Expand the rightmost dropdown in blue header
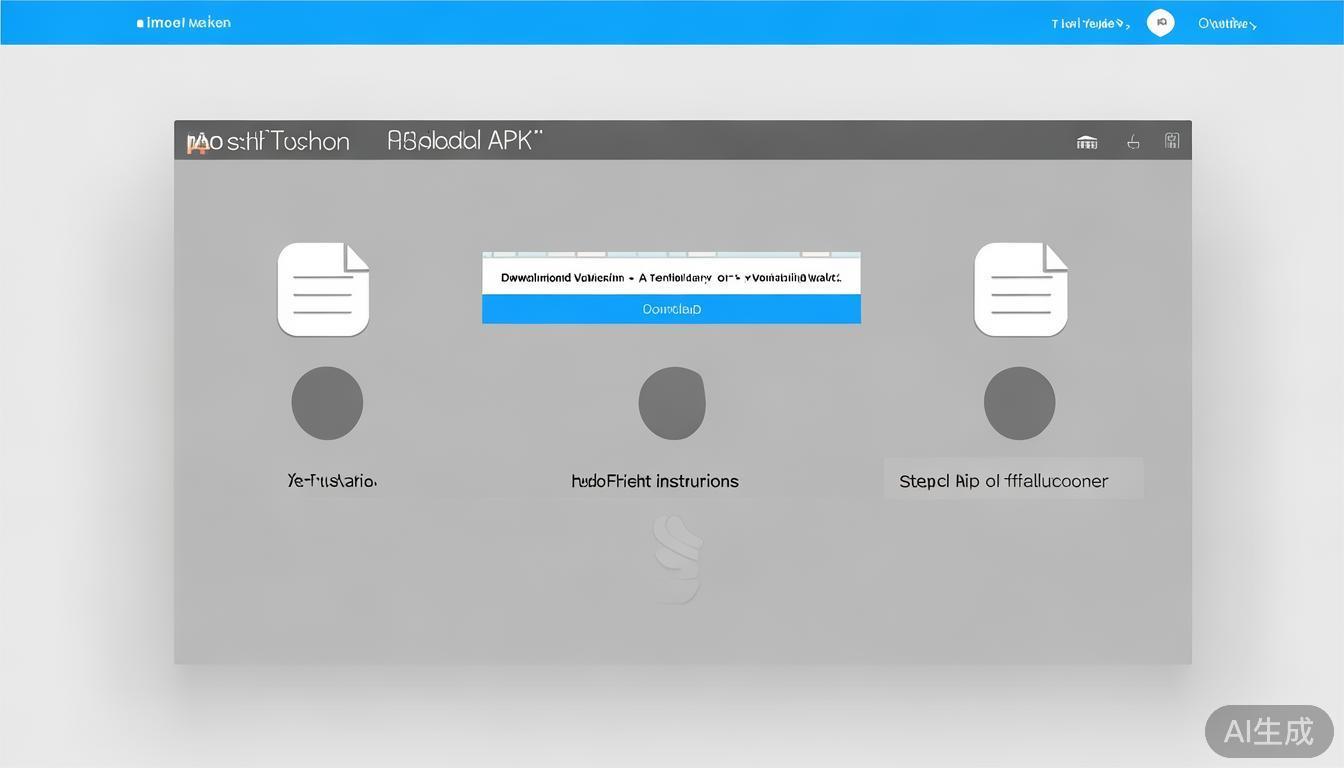Image resolution: width=1344 pixels, height=768 pixels. point(1227,24)
